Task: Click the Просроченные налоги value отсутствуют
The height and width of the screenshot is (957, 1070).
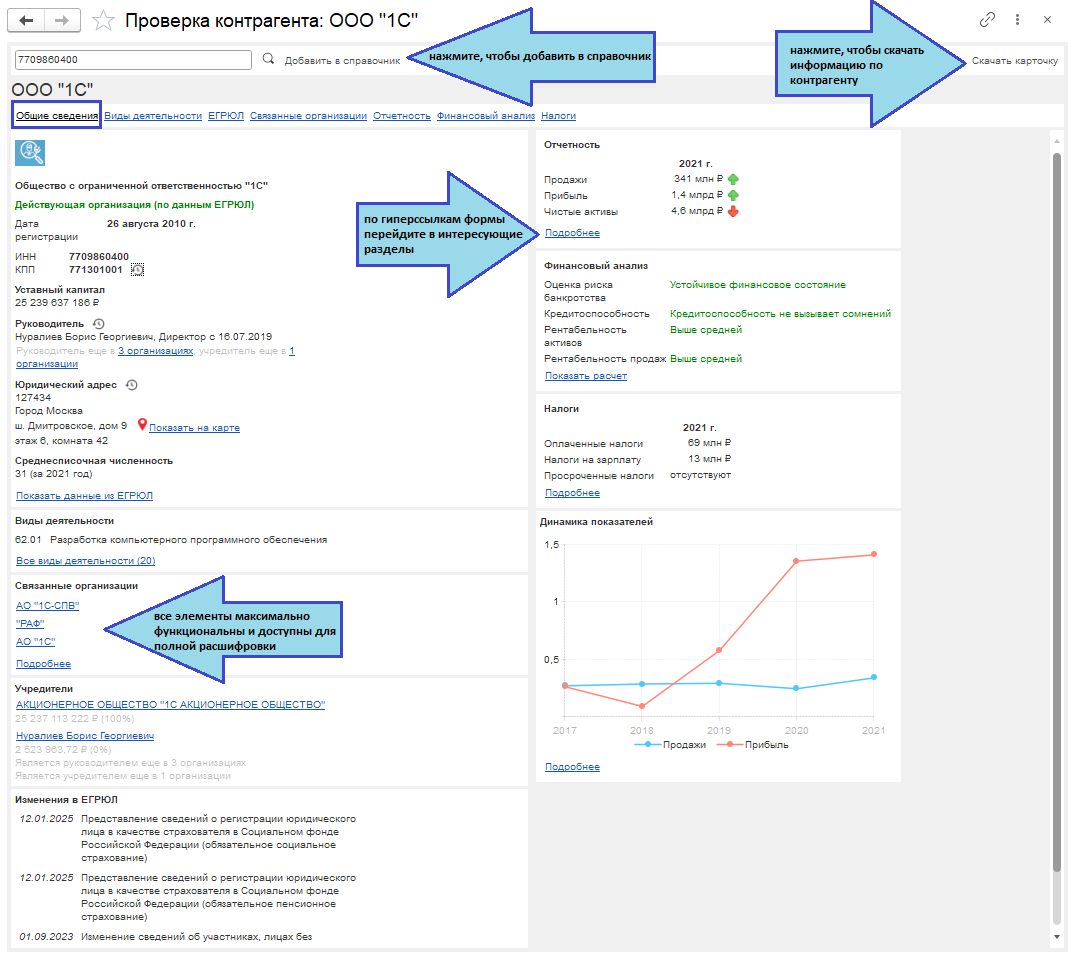Action: pyautogui.click(x=700, y=475)
